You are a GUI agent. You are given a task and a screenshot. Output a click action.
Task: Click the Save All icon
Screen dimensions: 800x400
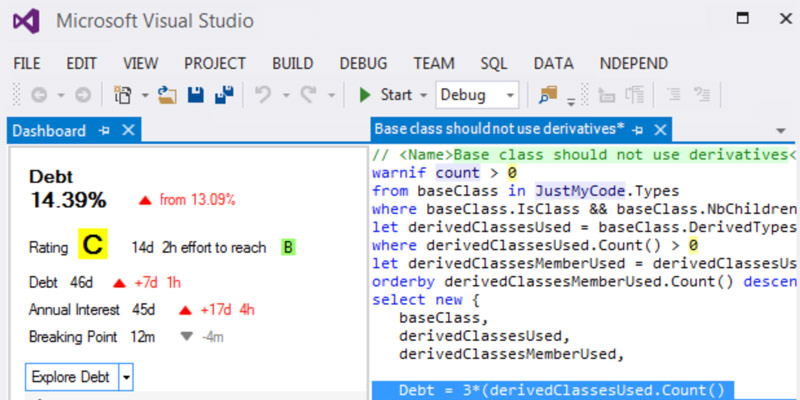coord(224,95)
